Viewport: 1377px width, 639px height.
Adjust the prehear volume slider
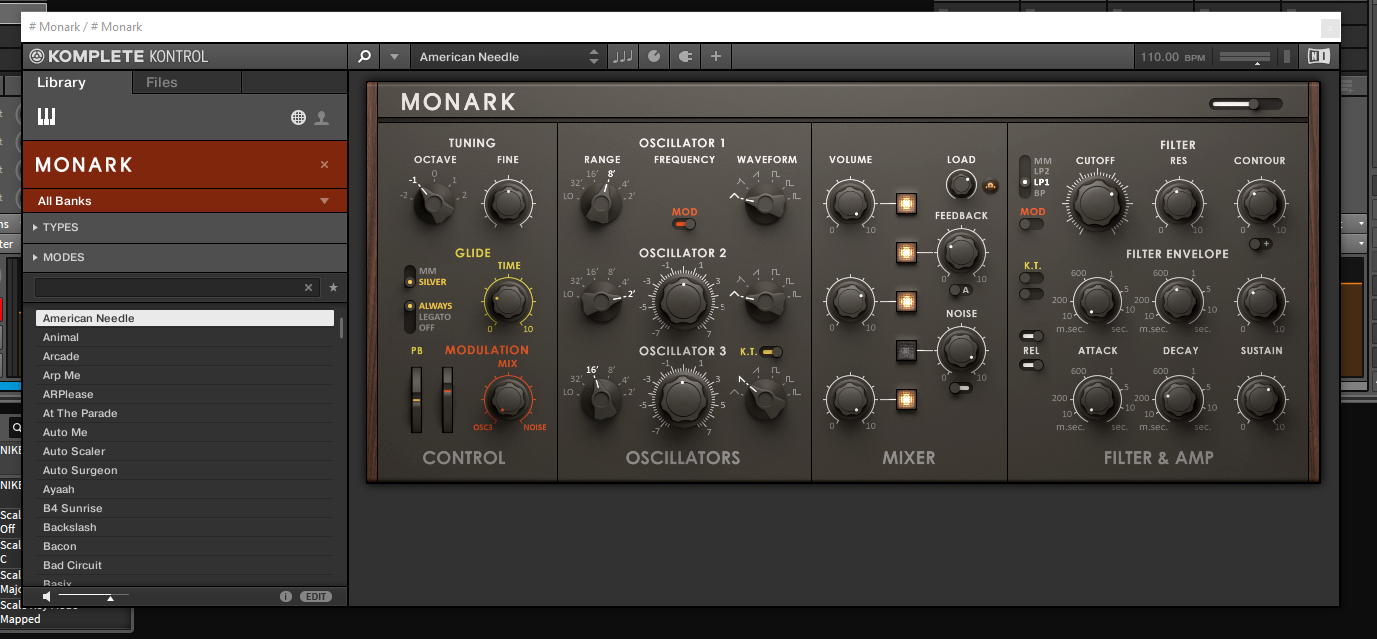pos(93,597)
